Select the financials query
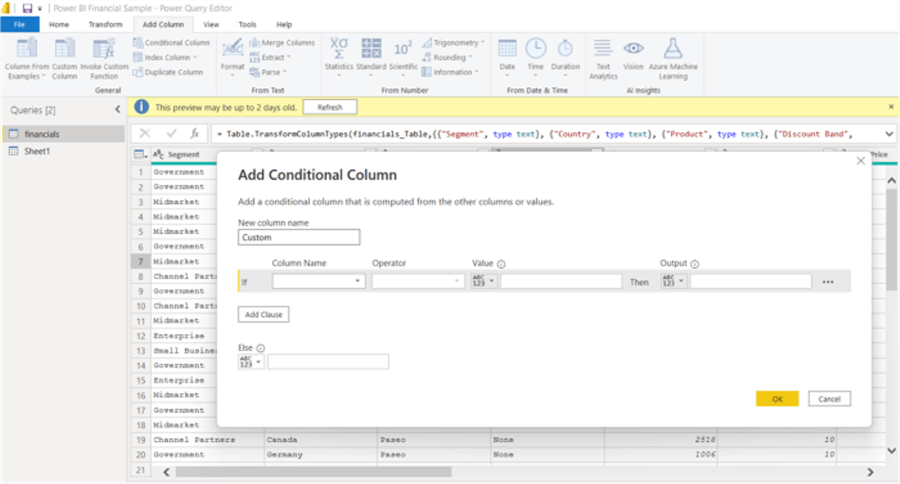Viewport: 900px width, 484px height. click(63, 134)
